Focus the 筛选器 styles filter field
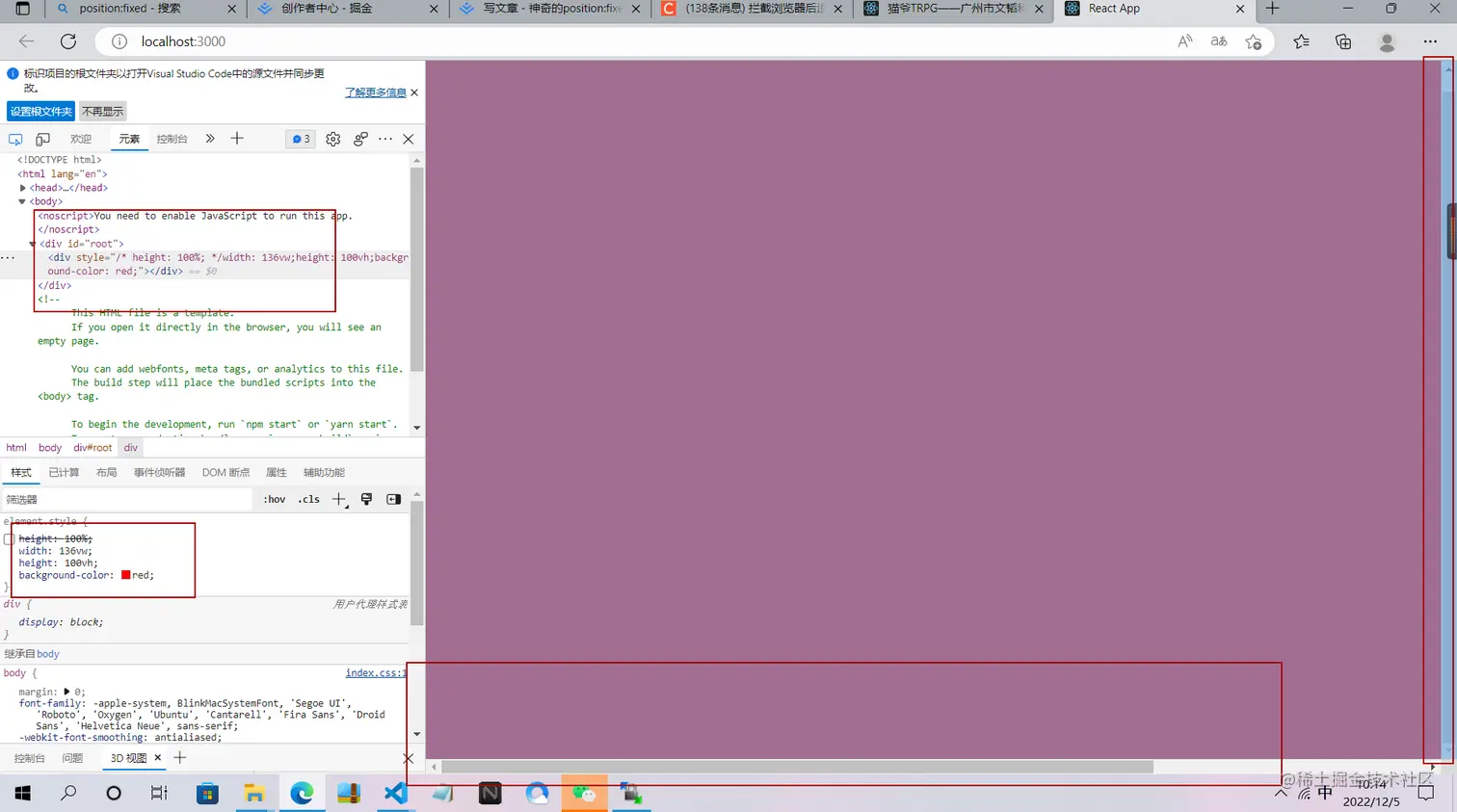The image size is (1457, 812). [x=127, y=499]
